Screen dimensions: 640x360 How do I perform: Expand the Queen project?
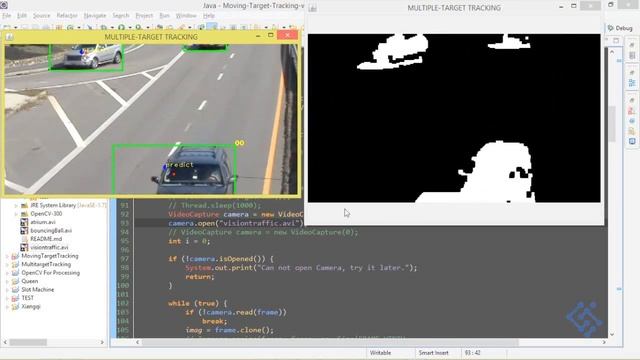7,281
